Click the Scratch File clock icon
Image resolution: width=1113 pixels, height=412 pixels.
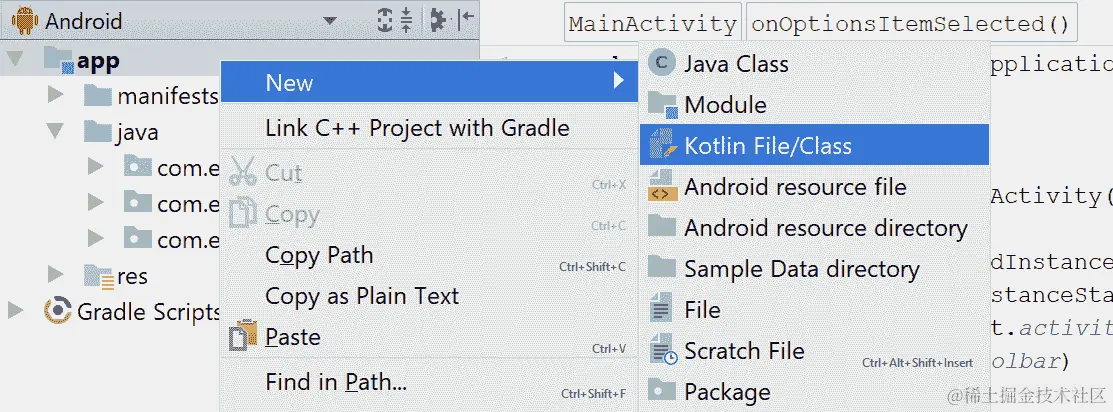coord(663,350)
